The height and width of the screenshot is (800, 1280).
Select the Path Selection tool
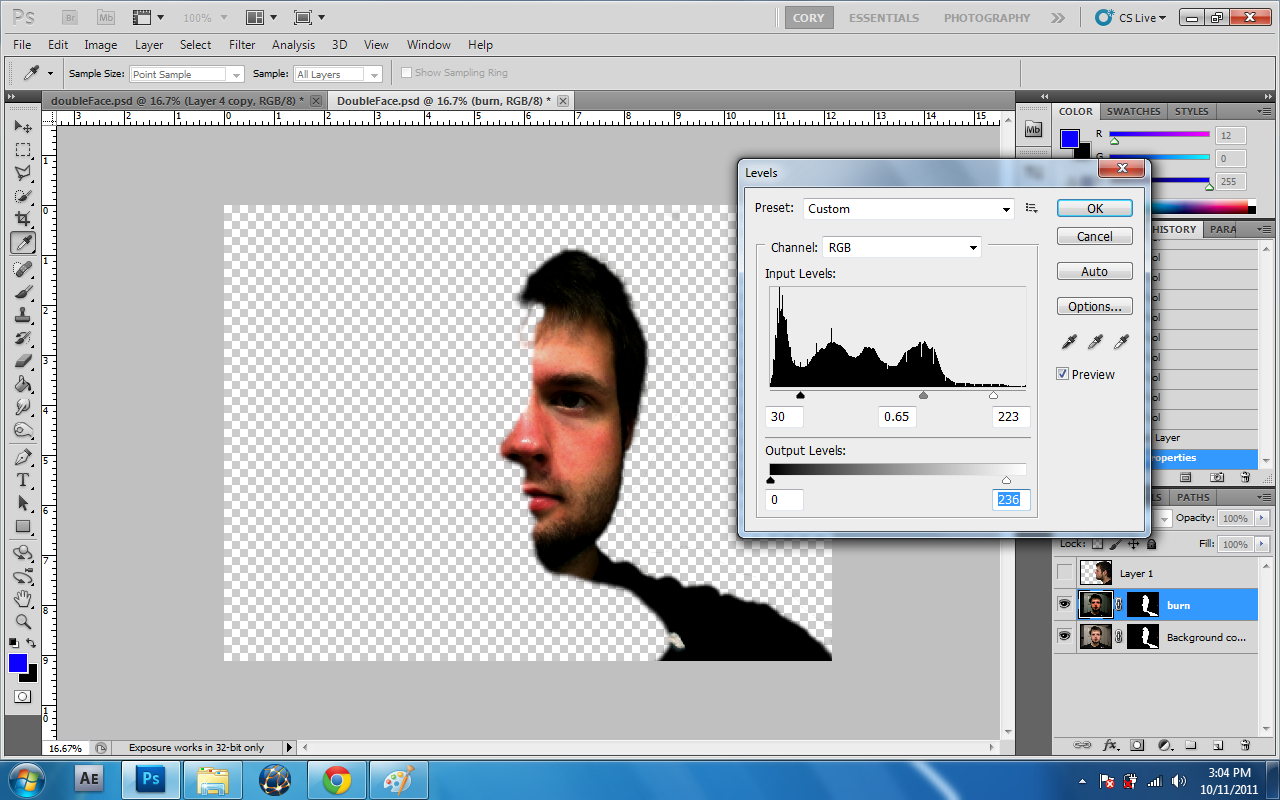coord(22,503)
